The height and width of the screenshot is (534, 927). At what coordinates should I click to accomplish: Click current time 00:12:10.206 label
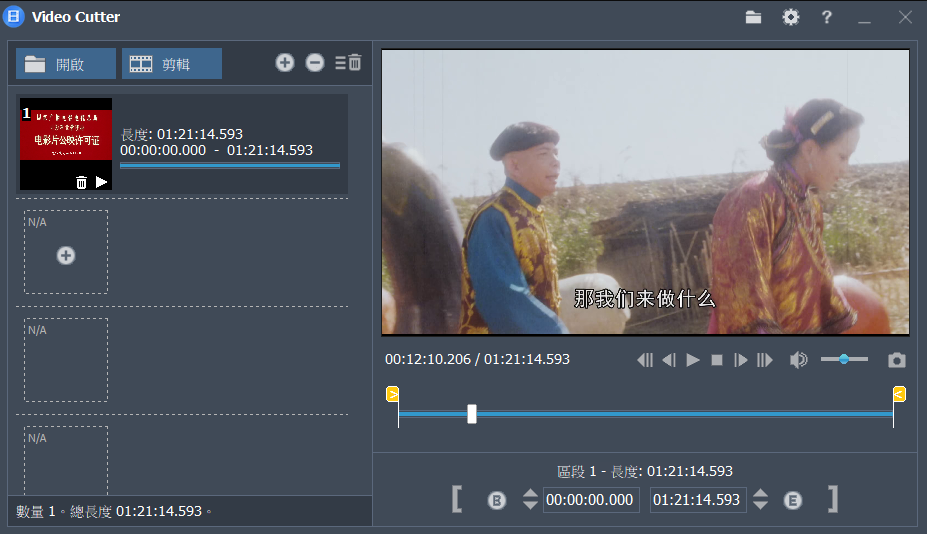[x=428, y=359]
